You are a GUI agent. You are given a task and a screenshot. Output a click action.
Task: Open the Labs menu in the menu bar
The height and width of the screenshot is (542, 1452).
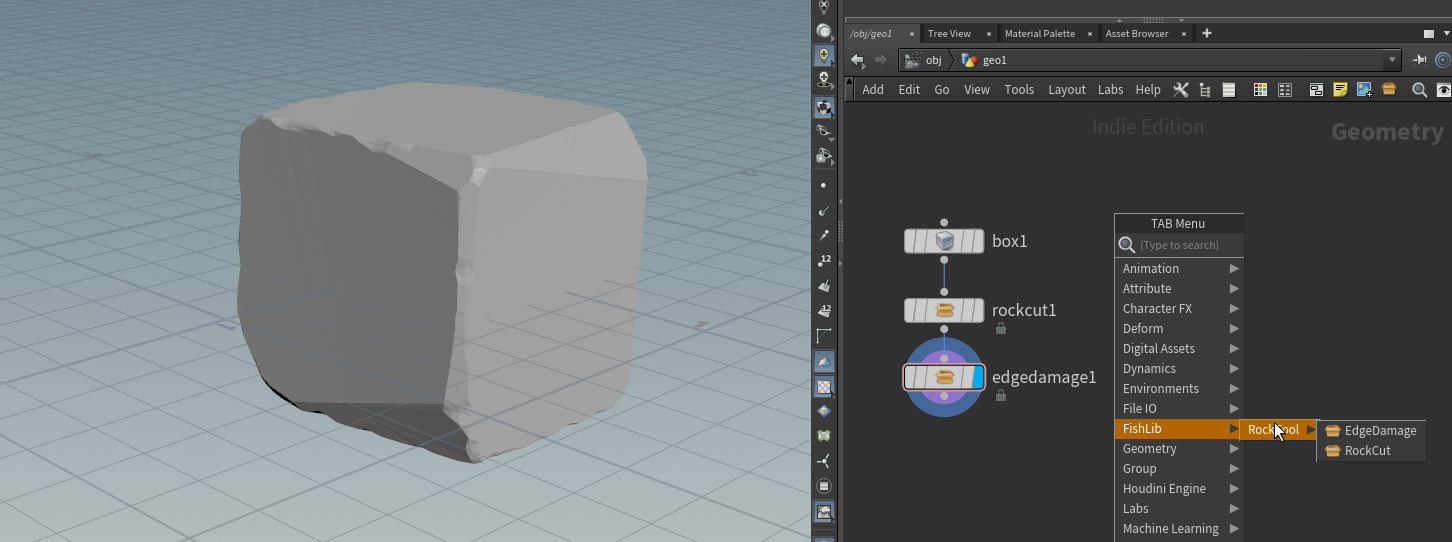1110,90
